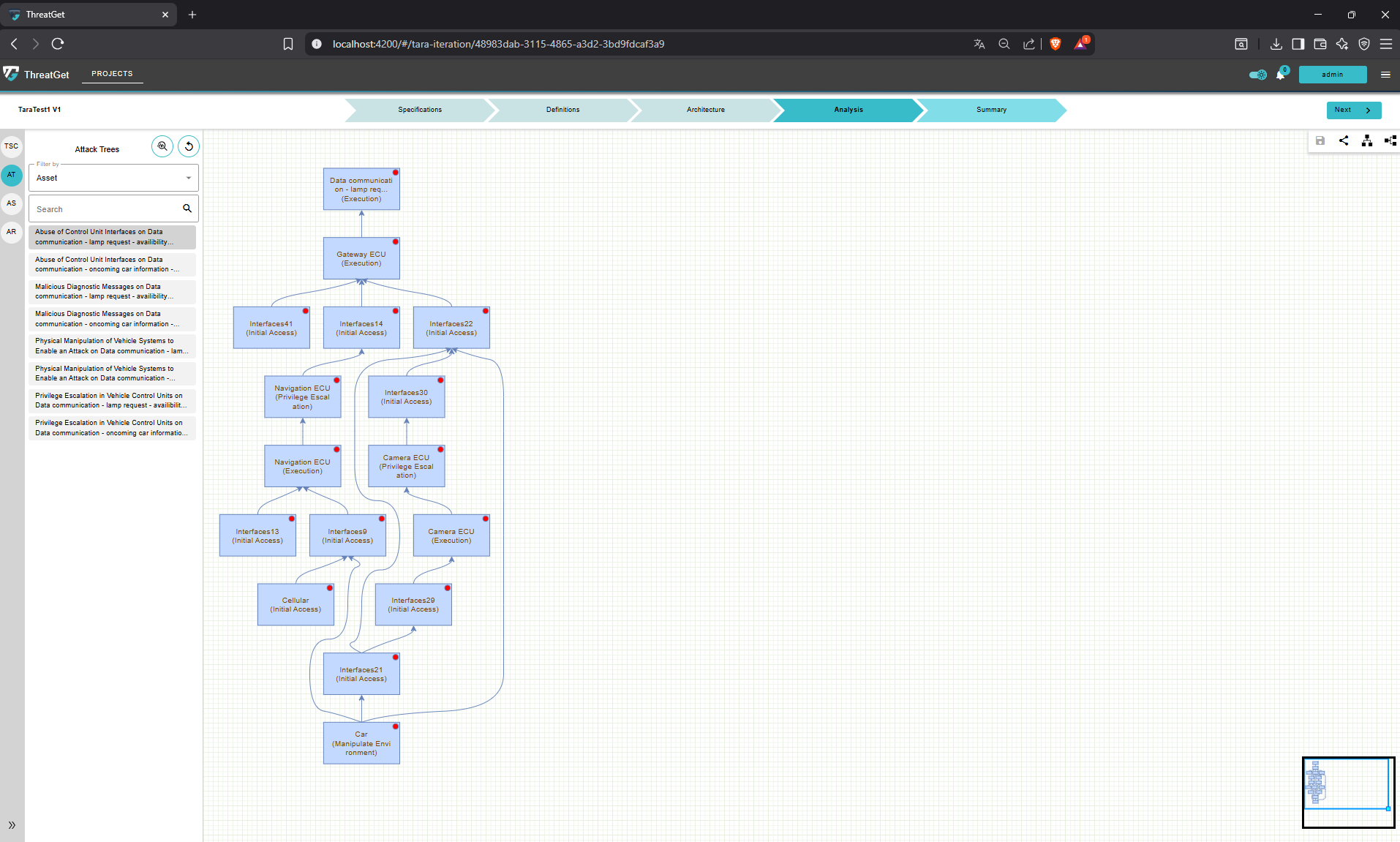The height and width of the screenshot is (842, 1400).
Task: Open the admin user menu
Action: pyautogui.click(x=1332, y=75)
